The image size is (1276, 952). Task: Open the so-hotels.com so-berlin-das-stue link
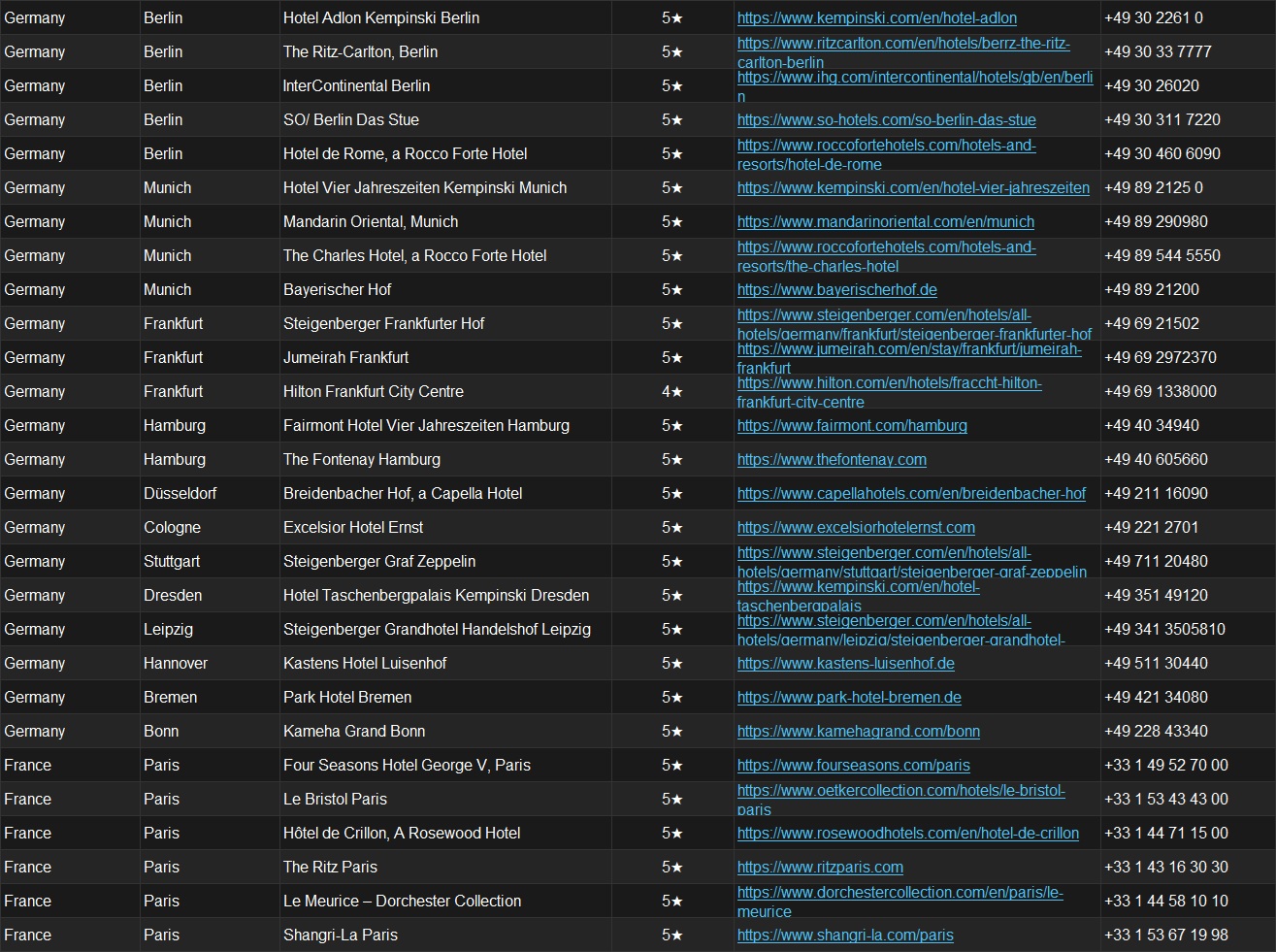[887, 119]
